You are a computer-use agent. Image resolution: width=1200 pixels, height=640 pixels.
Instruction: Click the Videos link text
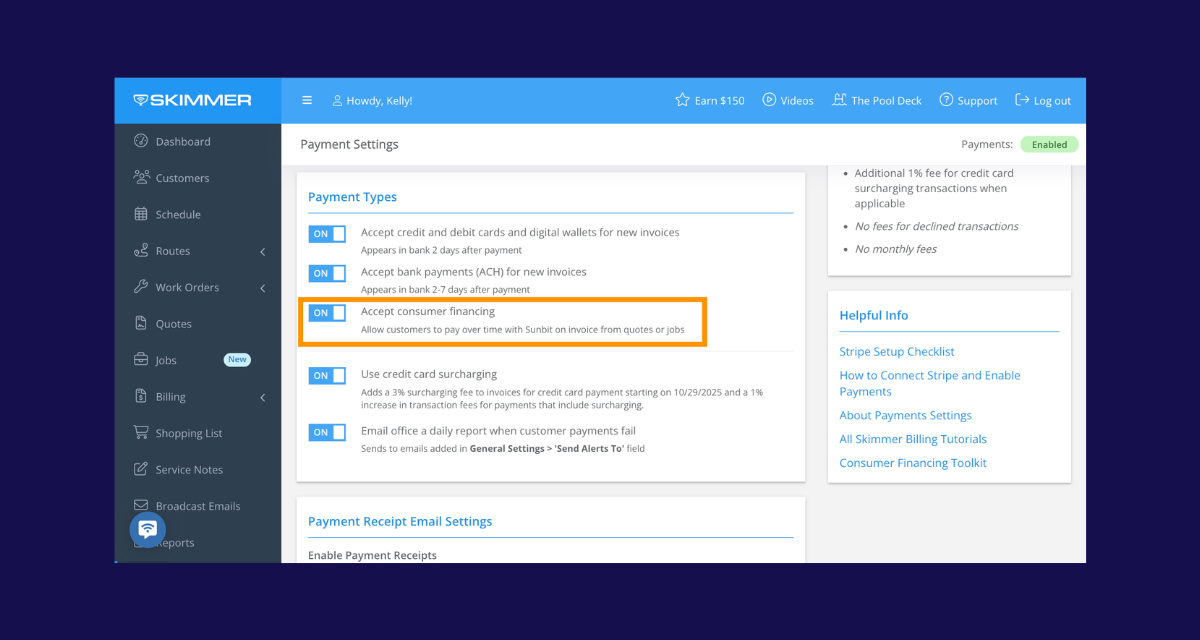click(797, 100)
